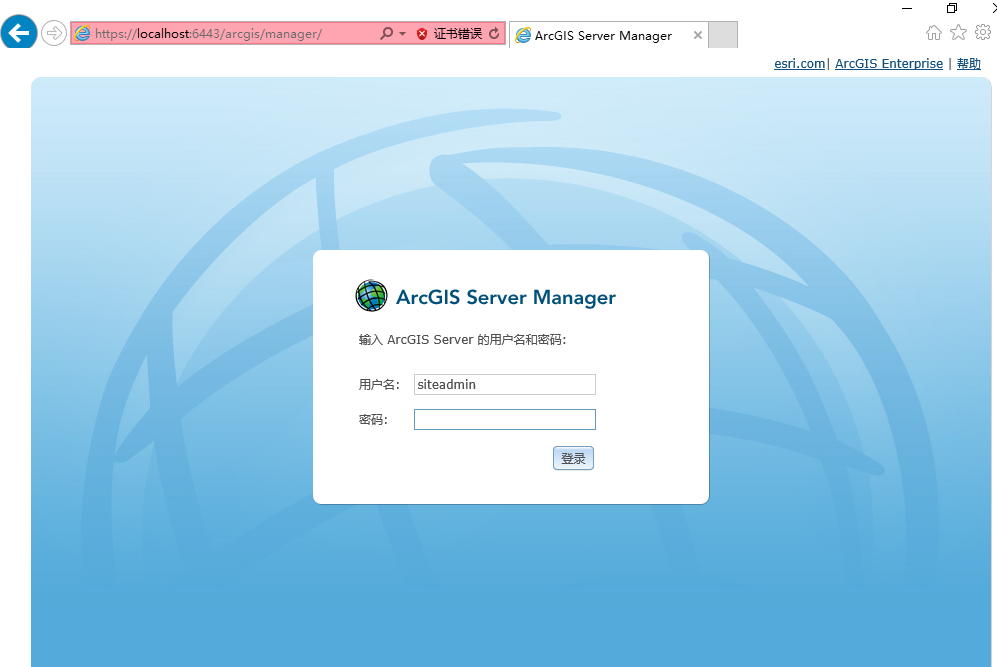
Task: Open the Favorites star icon
Action: tap(958, 32)
